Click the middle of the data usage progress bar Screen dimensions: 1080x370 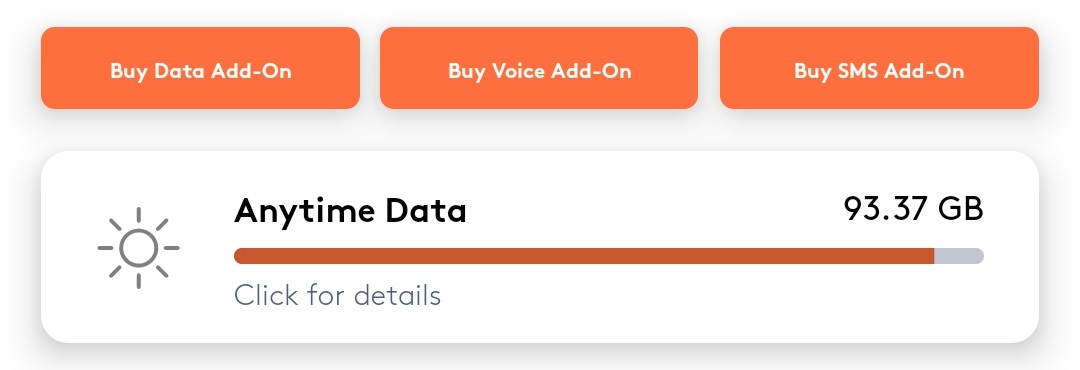tap(609, 256)
